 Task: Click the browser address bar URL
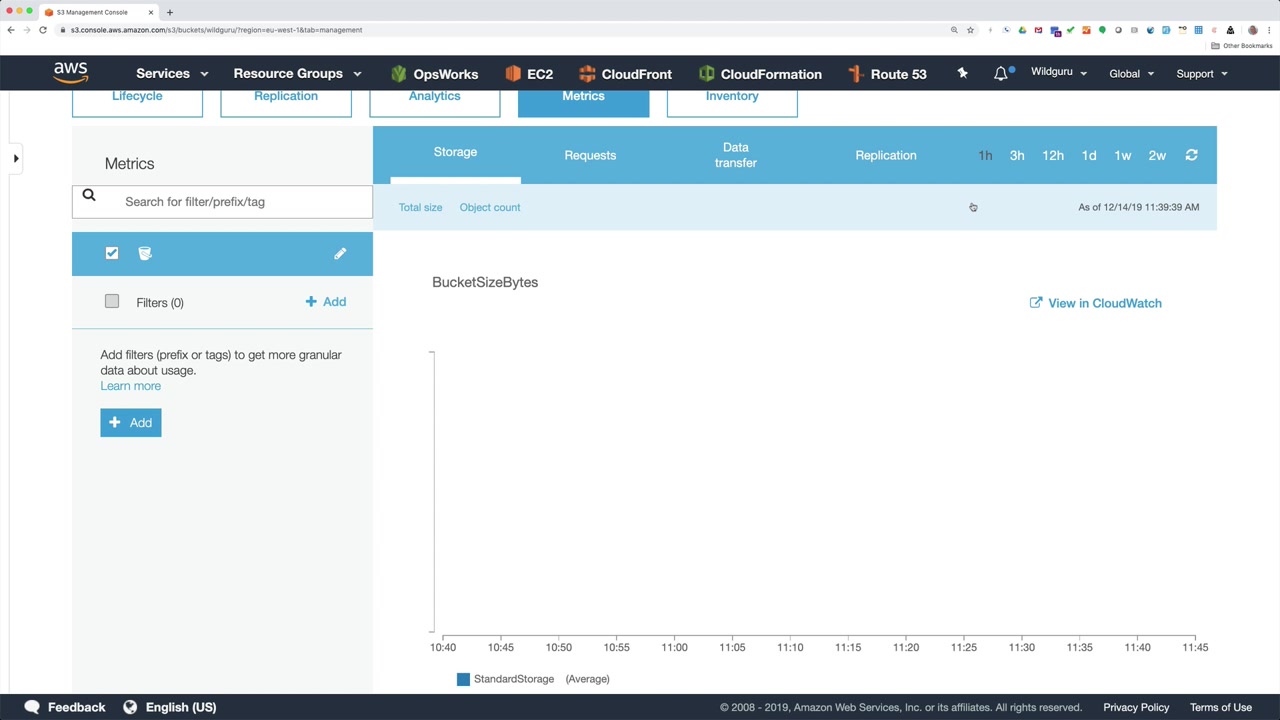click(216, 30)
